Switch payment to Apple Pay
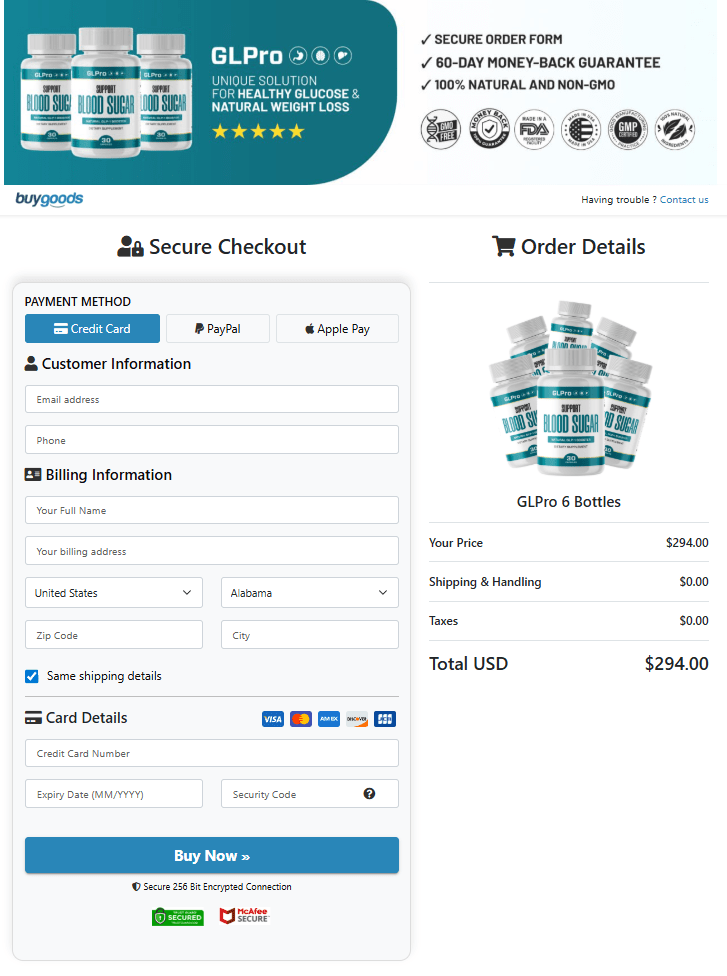The image size is (727, 976). click(337, 328)
